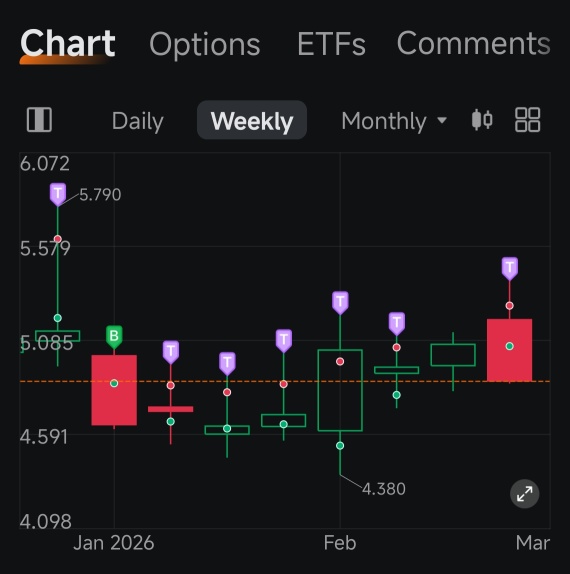Select the Chart tab
This screenshot has height=574, width=570.
point(68,43)
